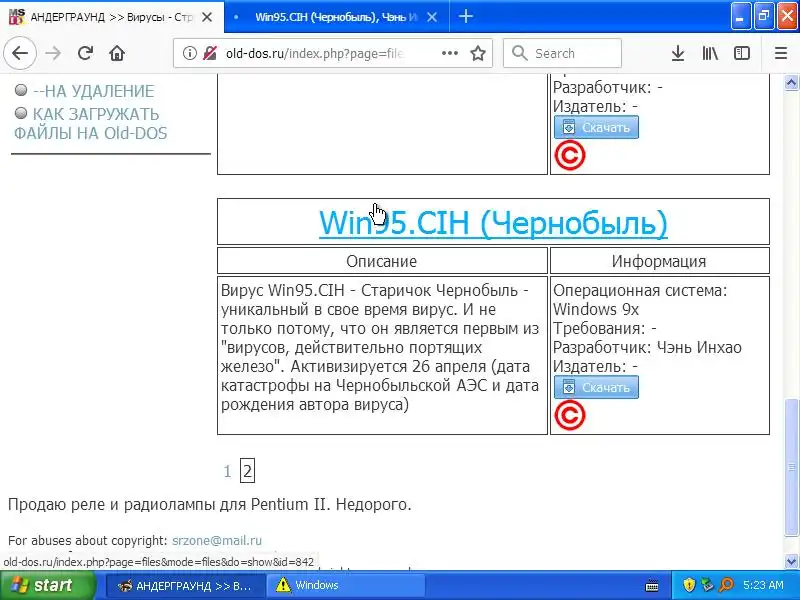Click the network tray icon beside shield
The height and width of the screenshot is (600, 800).
707,585
